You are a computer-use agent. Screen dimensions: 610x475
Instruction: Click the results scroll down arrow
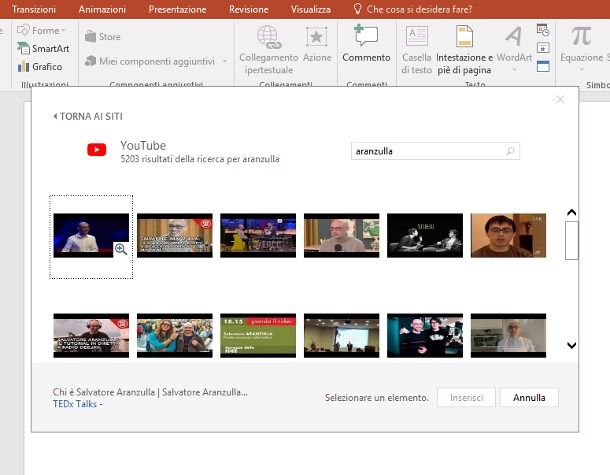pos(571,345)
